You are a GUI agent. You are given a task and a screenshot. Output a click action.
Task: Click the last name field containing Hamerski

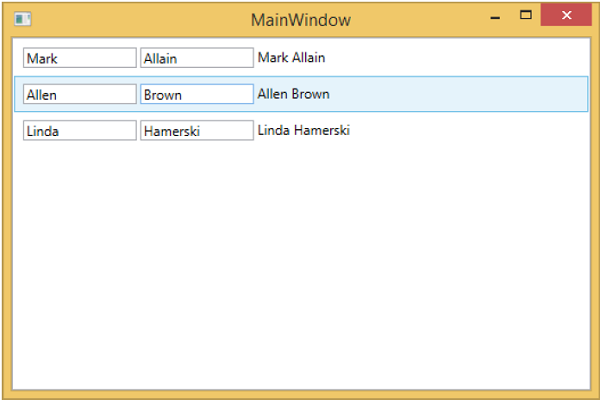pyautogui.click(x=196, y=130)
